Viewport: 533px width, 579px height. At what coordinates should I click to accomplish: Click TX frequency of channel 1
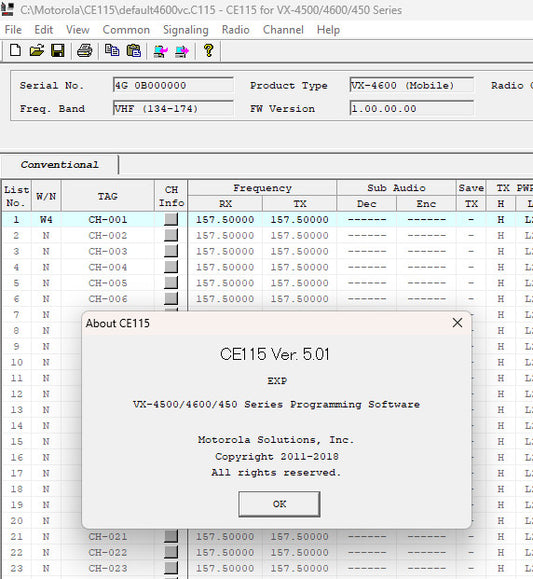point(300,220)
